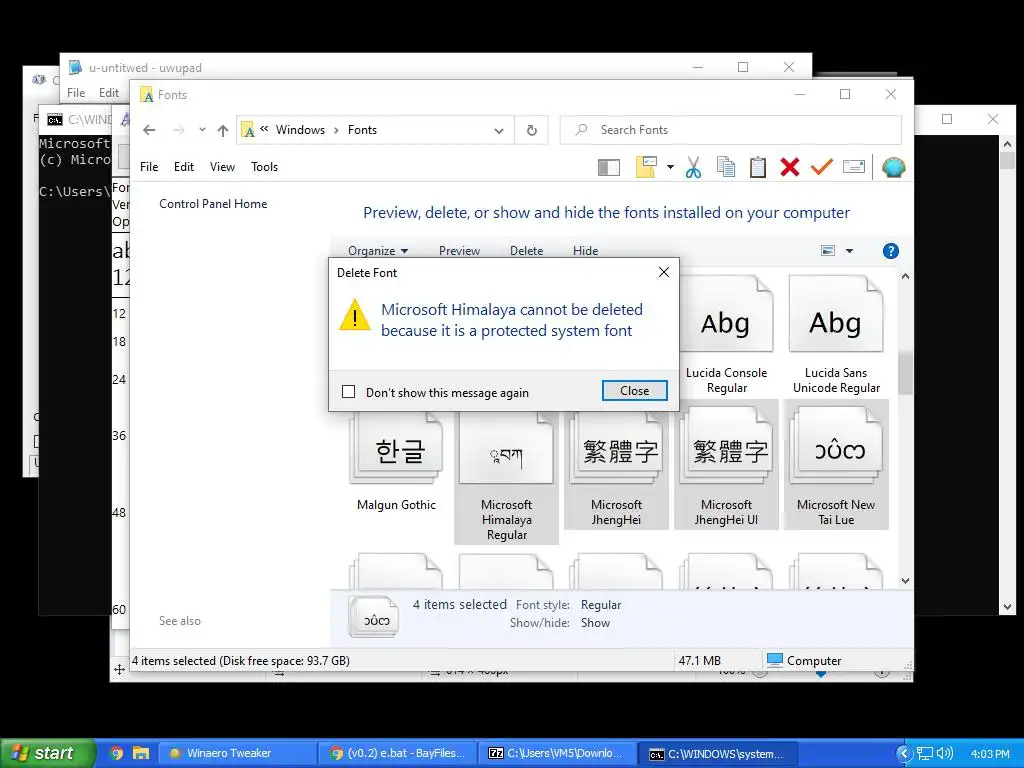Screen dimensions: 1024x768
Task: Open file explorer from quick launch bar
Action: click(140, 753)
